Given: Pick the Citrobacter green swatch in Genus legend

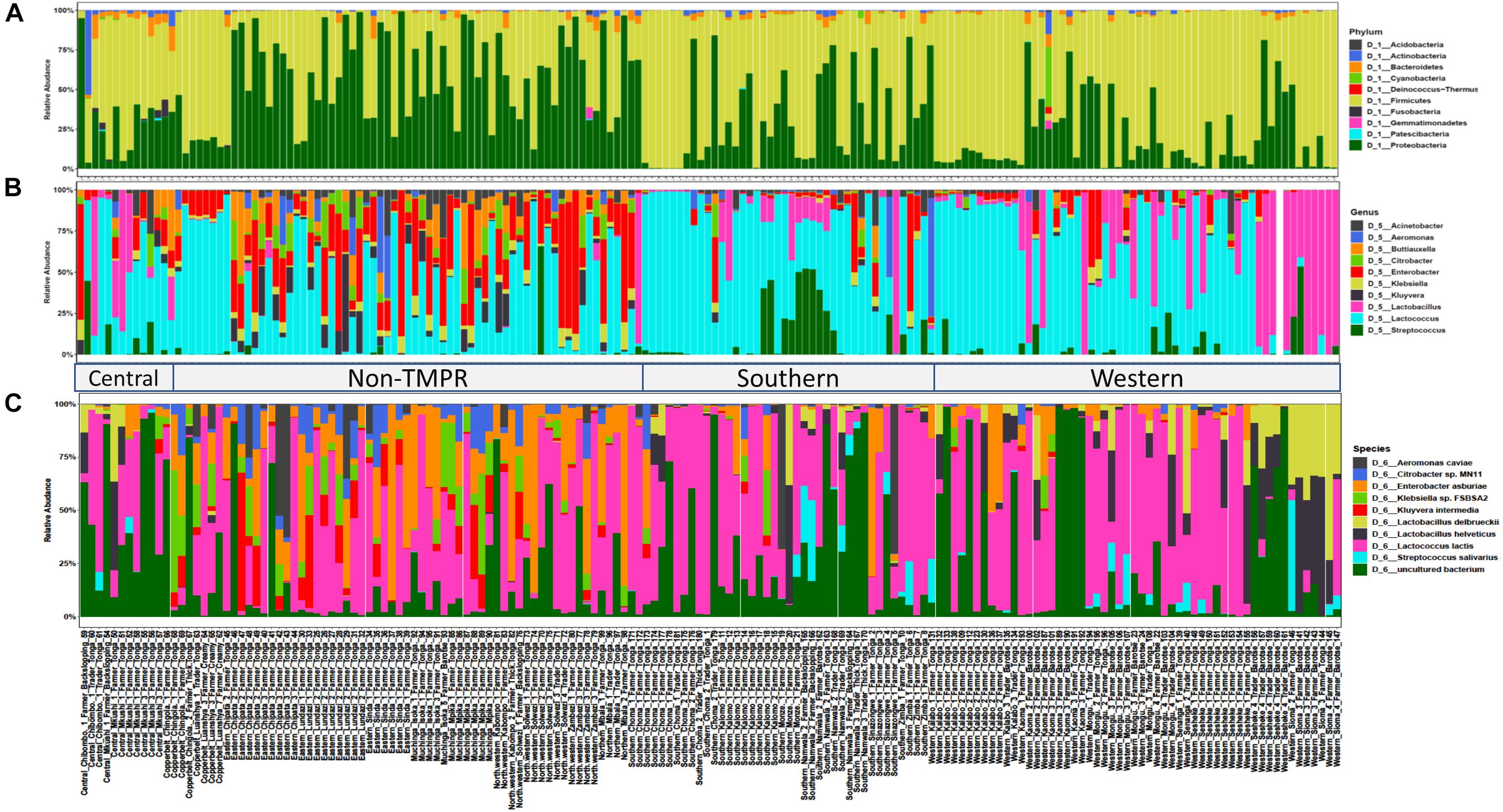Looking at the screenshot, I should click(x=1356, y=261).
